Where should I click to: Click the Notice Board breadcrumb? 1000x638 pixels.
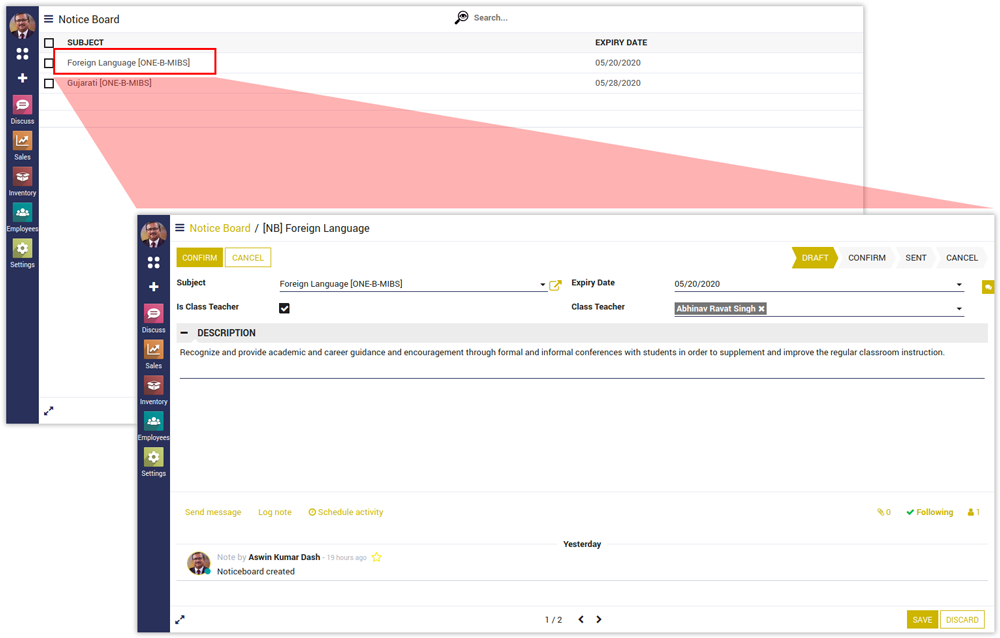[x=220, y=228]
